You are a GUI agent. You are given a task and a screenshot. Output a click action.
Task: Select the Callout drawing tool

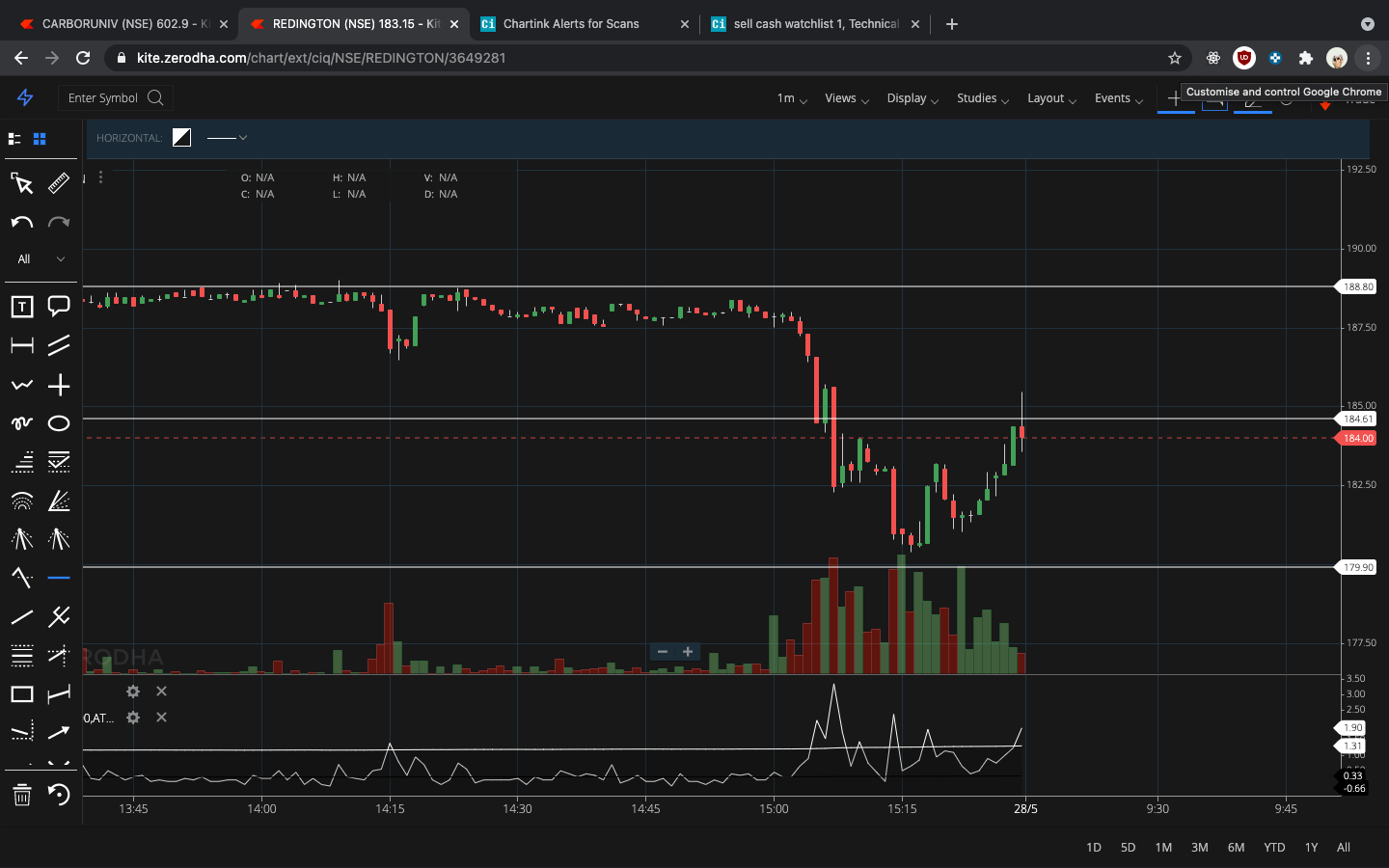coord(58,306)
